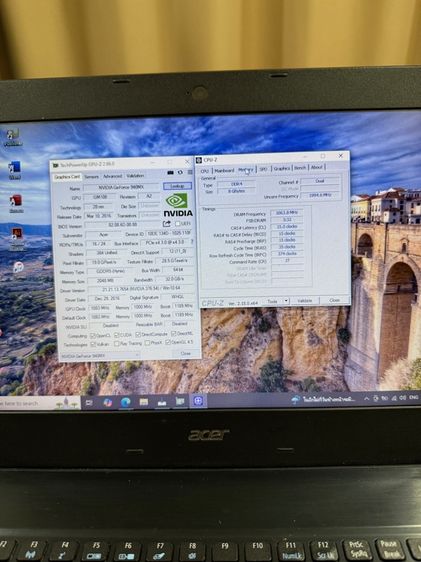
Task: Click the BIOS export share icon in GPU-Z
Action: [x=167, y=224]
